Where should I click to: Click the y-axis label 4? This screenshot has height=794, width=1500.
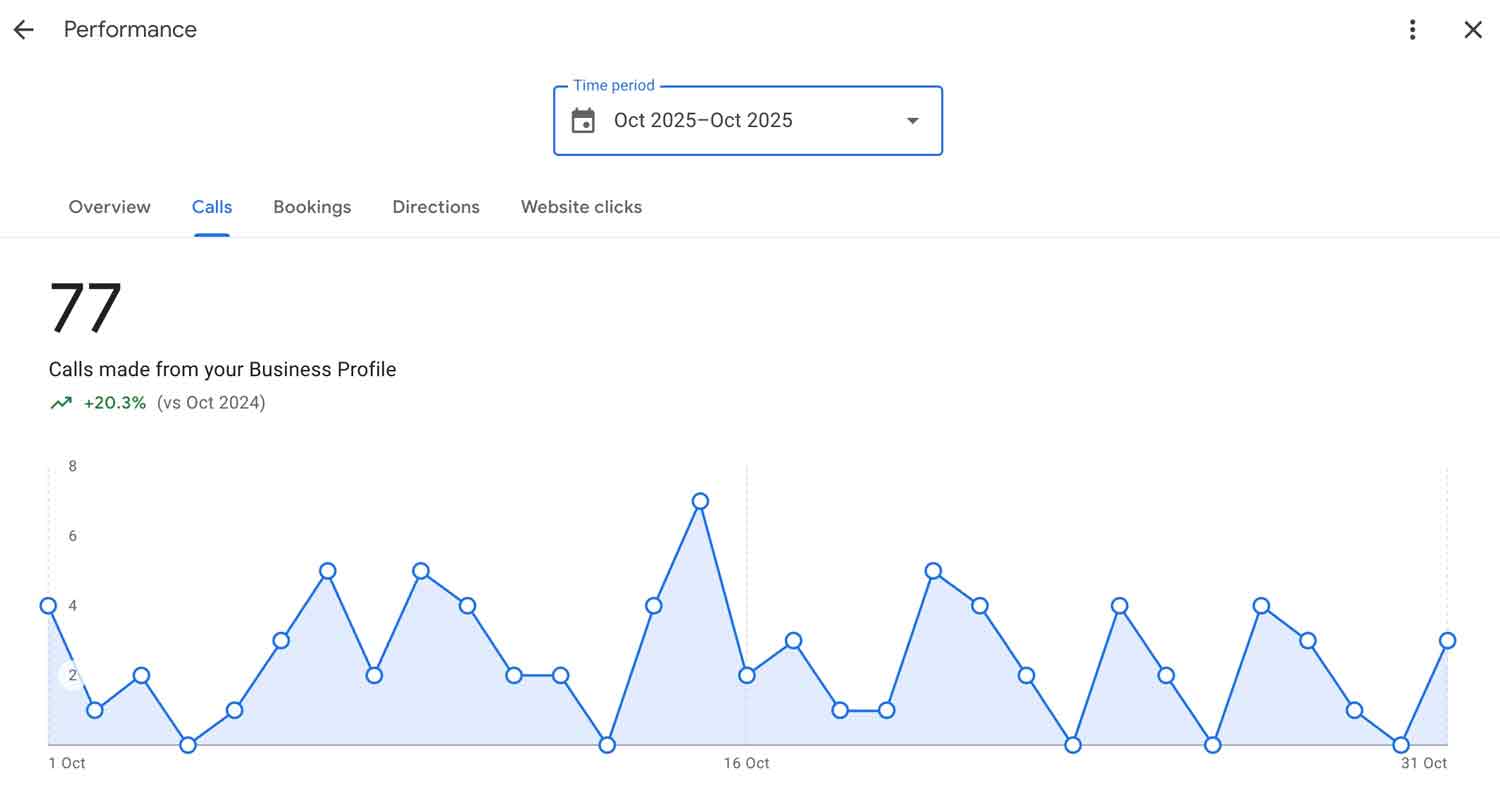click(x=72, y=606)
